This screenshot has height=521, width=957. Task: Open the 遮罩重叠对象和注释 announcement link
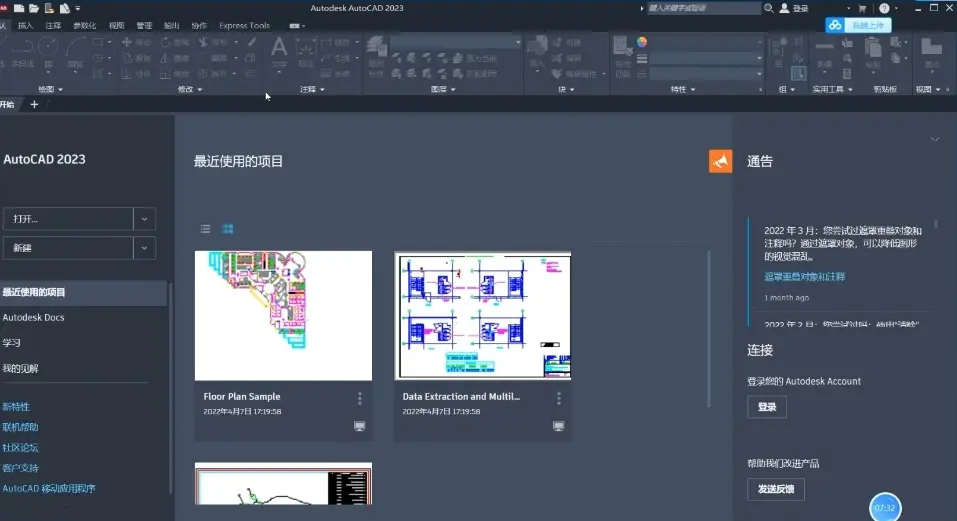click(804, 277)
